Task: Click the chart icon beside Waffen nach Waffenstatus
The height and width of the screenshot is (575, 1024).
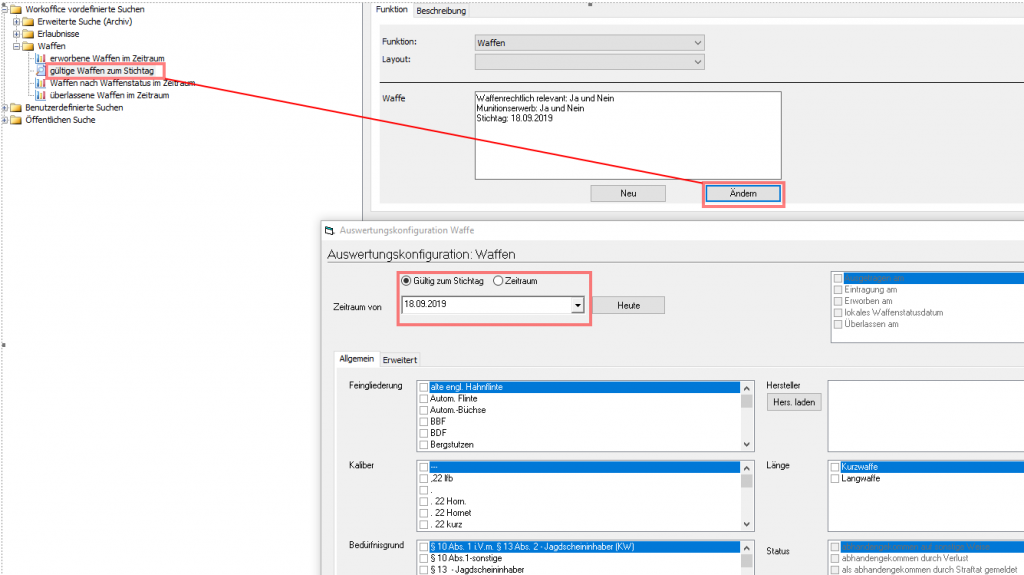Action: click(41, 83)
